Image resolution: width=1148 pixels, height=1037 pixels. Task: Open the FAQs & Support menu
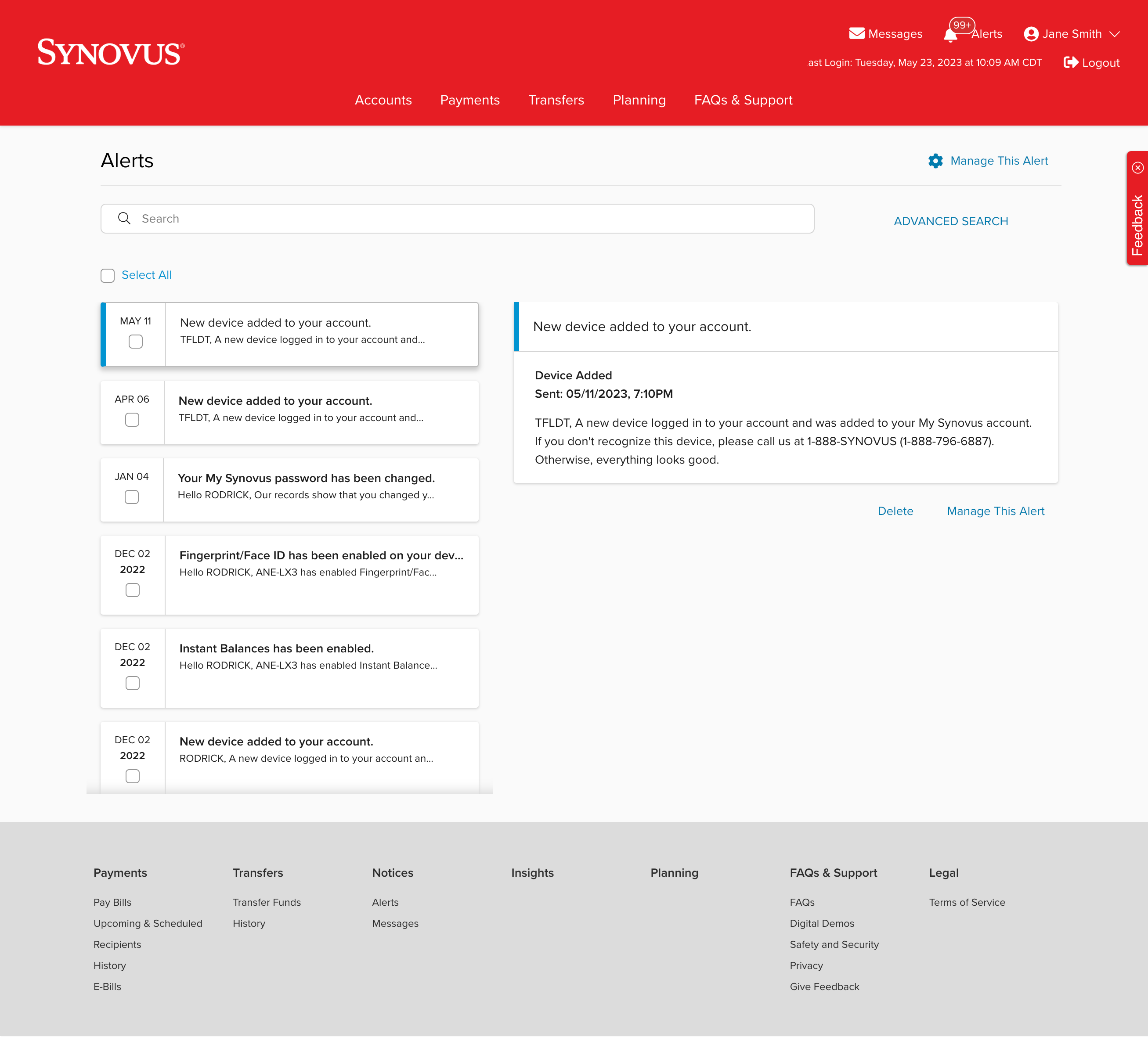pyautogui.click(x=743, y=100)
